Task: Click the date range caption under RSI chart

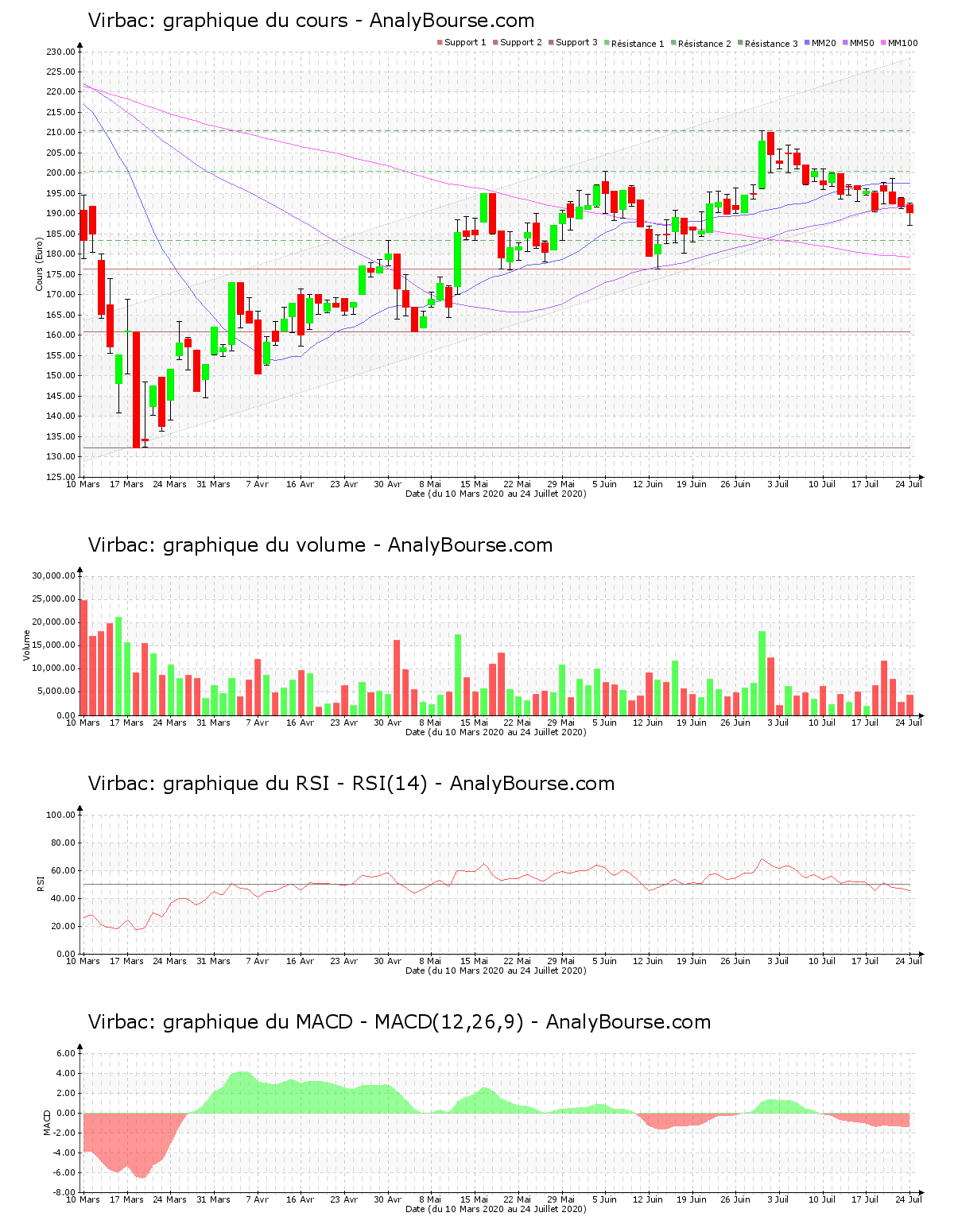Action: click(x=496, y=970)
